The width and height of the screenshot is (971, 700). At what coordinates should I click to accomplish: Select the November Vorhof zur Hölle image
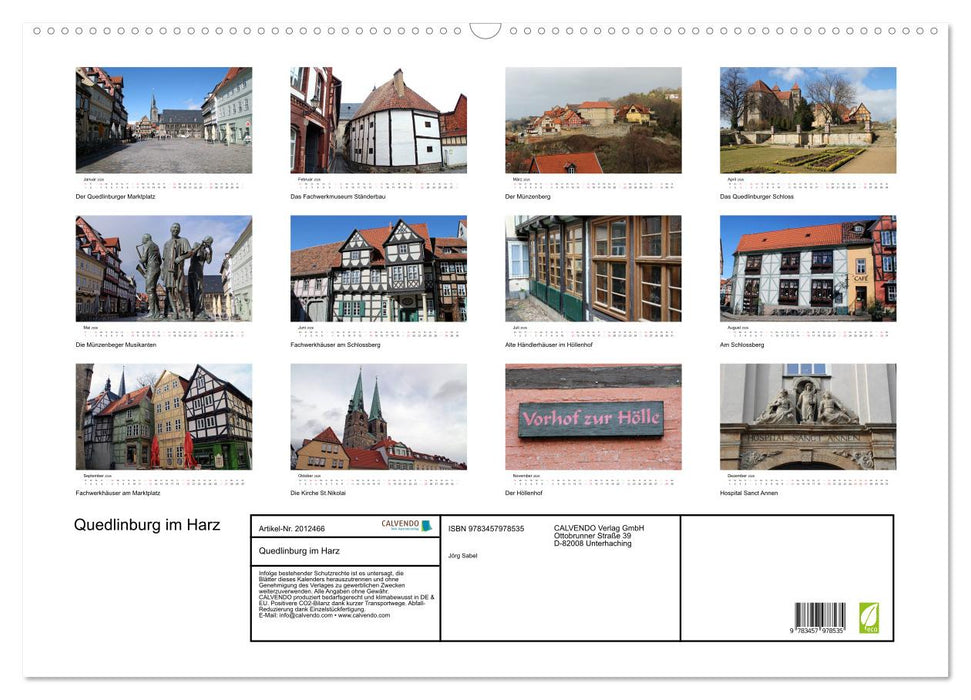click(x=591, y=418)
